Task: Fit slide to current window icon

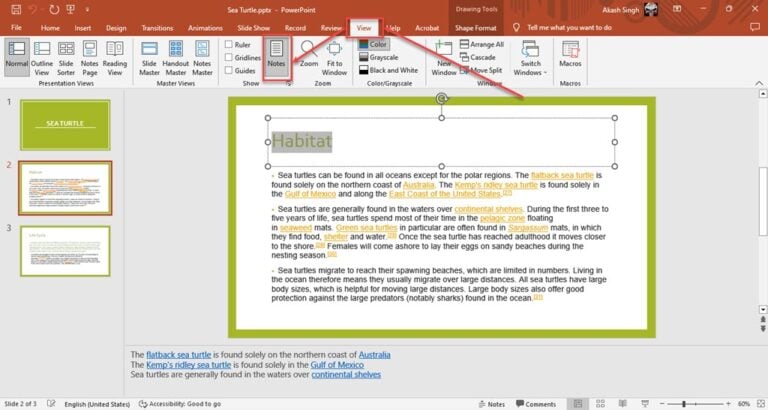Action: [759, 404]
